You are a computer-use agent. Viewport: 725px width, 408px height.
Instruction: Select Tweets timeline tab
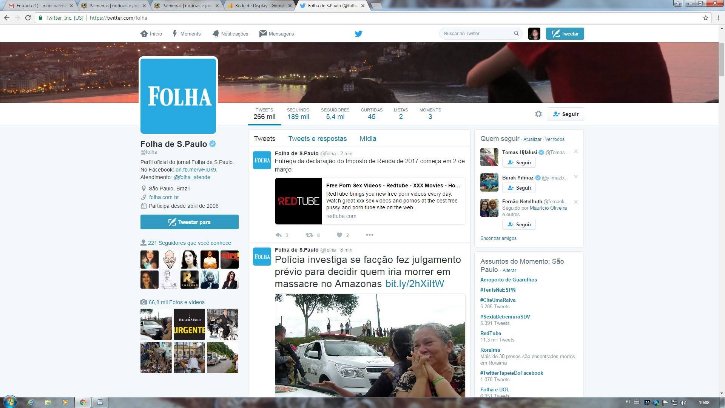click(264, 138)
